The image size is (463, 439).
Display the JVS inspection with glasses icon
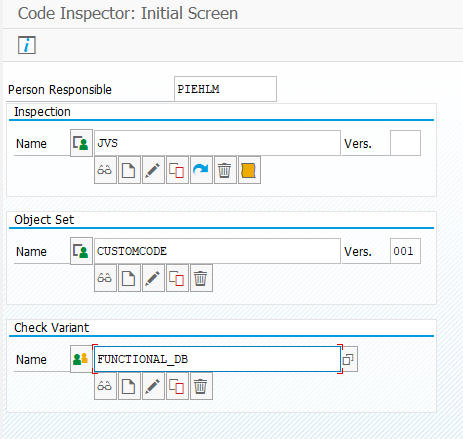(x=105, y=170)
